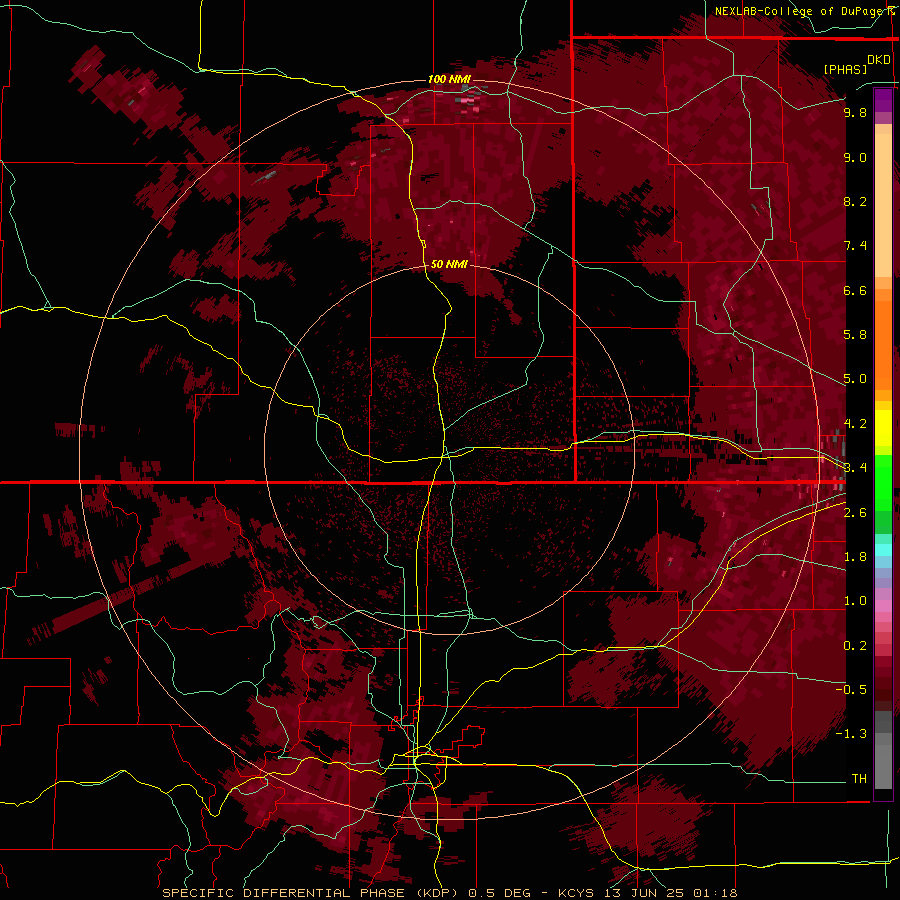
Task: Click the 1.8 value on the scale
Action: click(x=855, y=557)
